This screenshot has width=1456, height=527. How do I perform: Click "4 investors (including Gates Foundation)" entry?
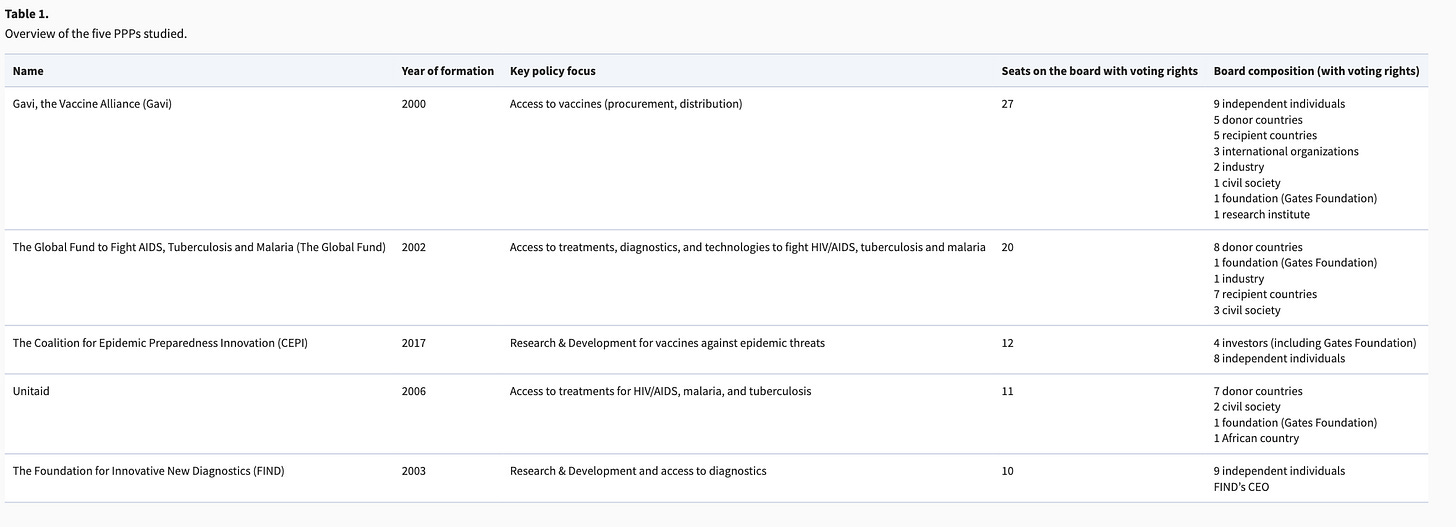coord(1315,343)
